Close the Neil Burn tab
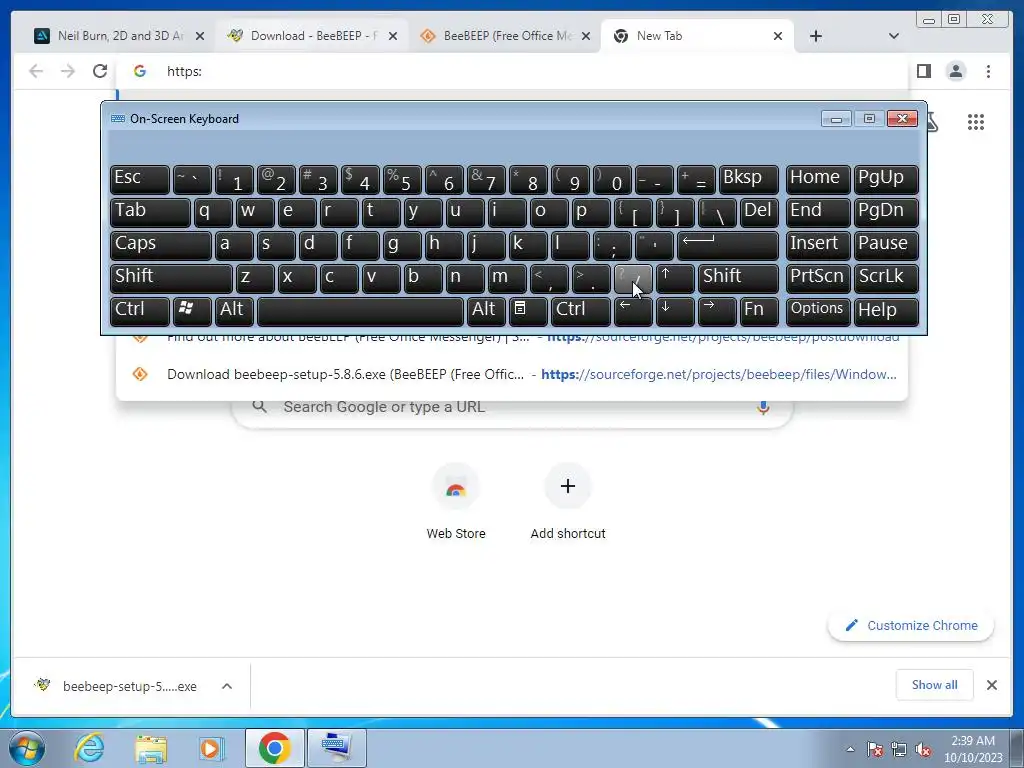The height and width of the screenshot is (768, 1024). pos(200,36)
